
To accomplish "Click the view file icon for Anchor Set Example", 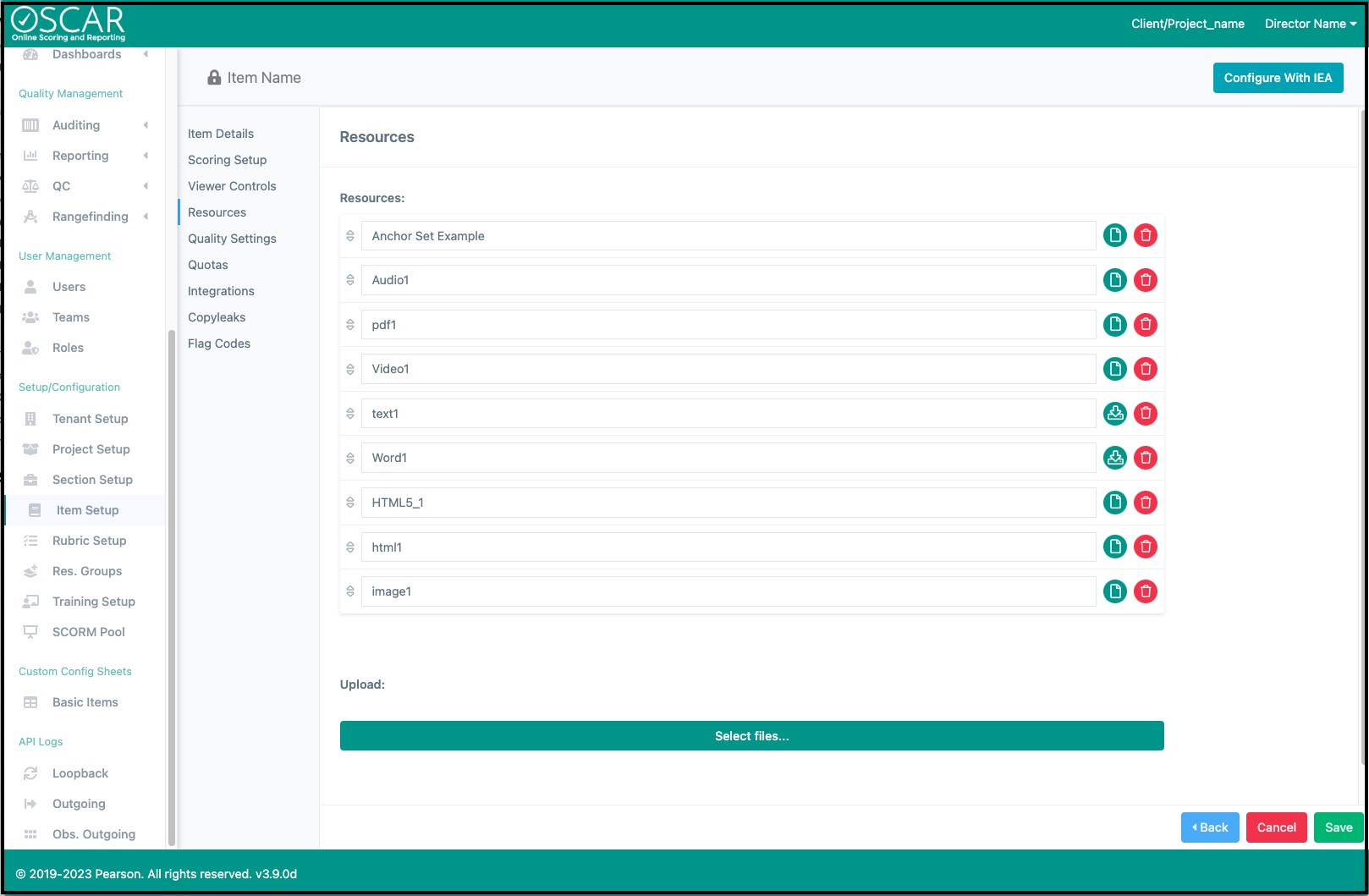I will click(1115, 235).
